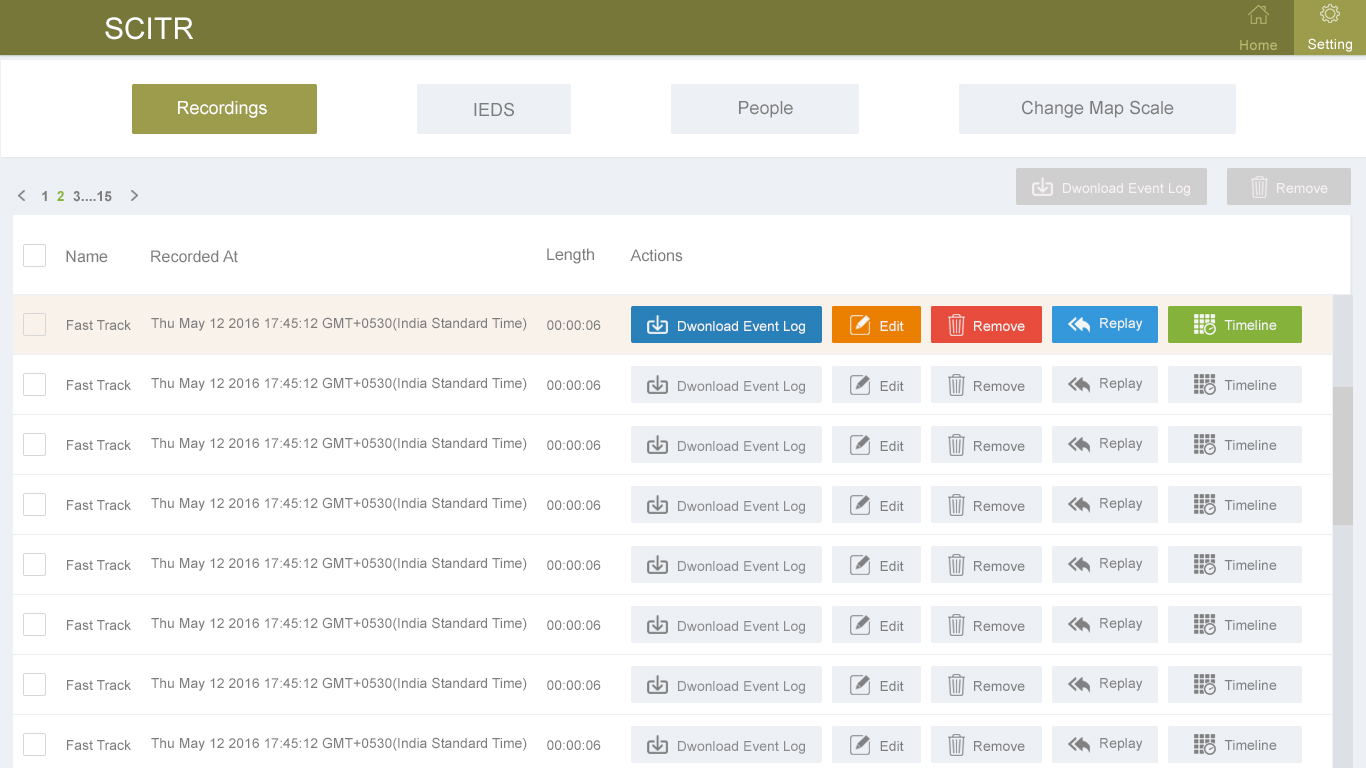Click the orange Edit button

pyautogui.click(x=876, y=325)
